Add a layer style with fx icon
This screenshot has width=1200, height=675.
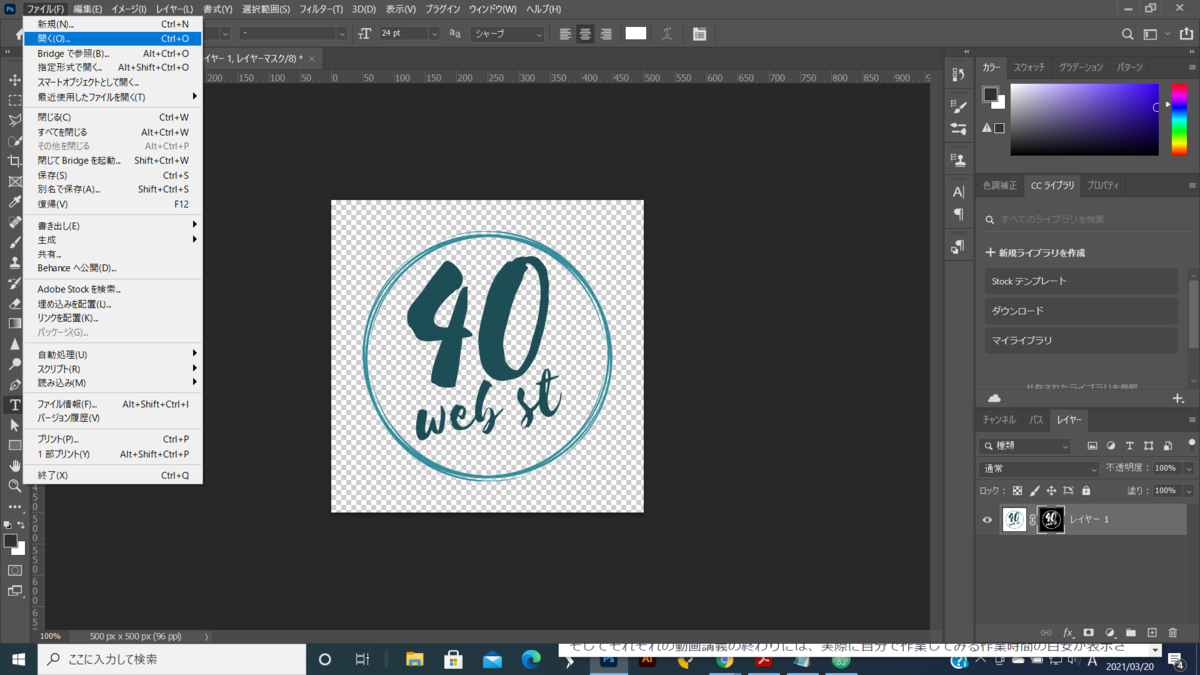(x=1068, y=633)
